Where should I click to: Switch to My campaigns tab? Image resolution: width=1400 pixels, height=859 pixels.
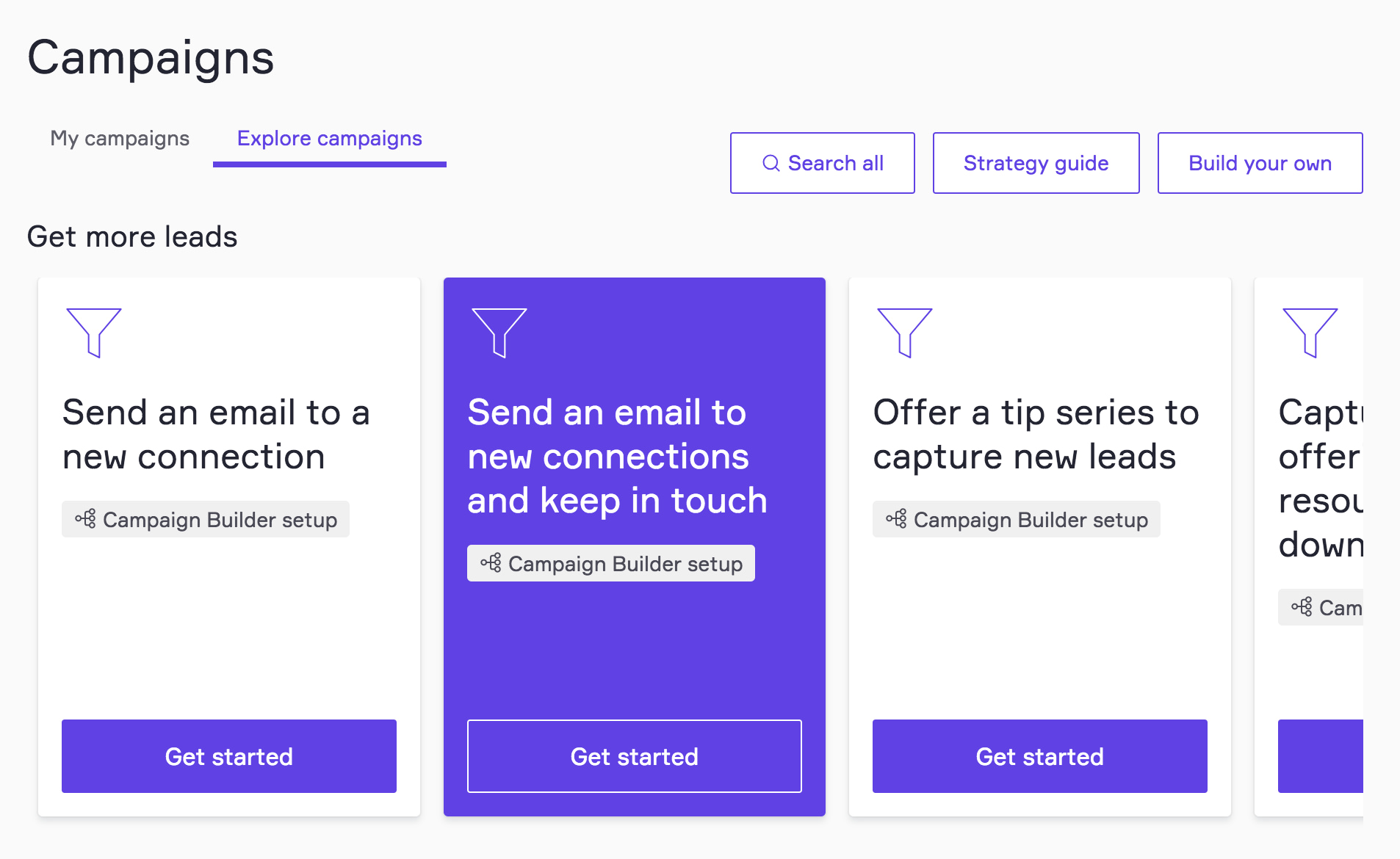tap(120, 139)
